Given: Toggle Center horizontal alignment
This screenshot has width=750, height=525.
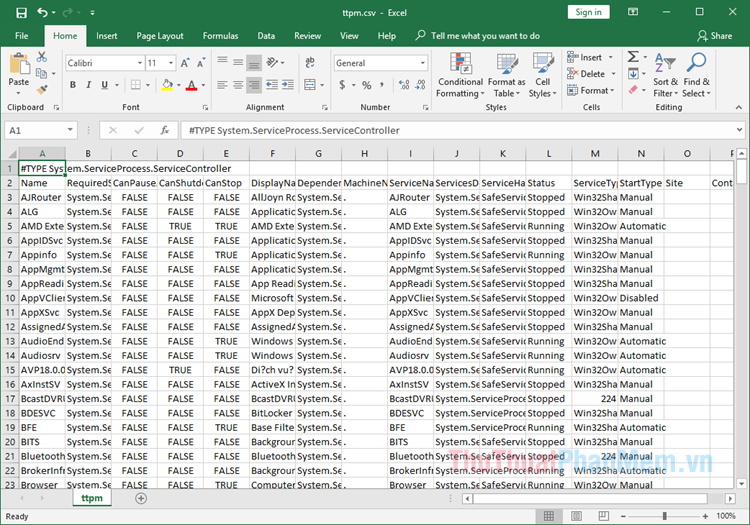Looking at the screenshot, I should pos(238,85).
